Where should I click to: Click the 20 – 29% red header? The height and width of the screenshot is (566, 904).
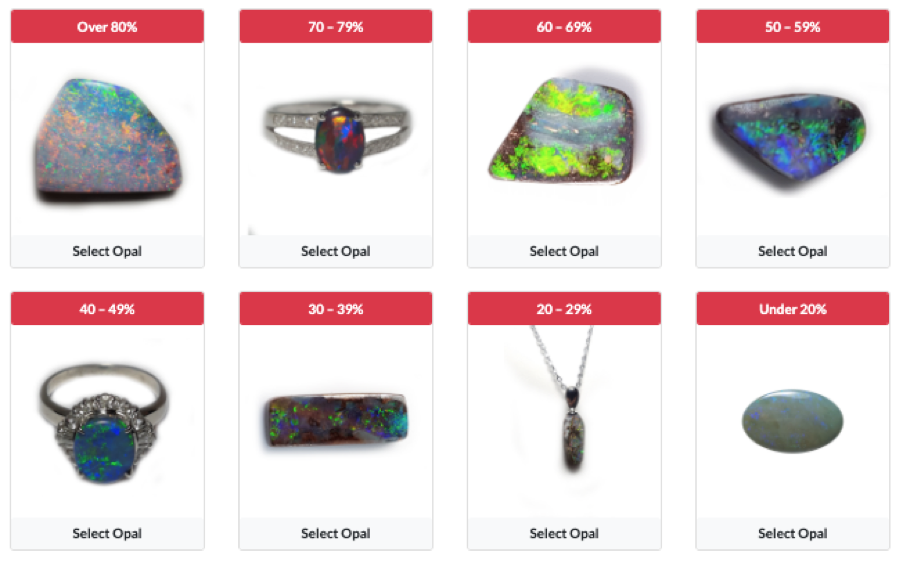564,309
